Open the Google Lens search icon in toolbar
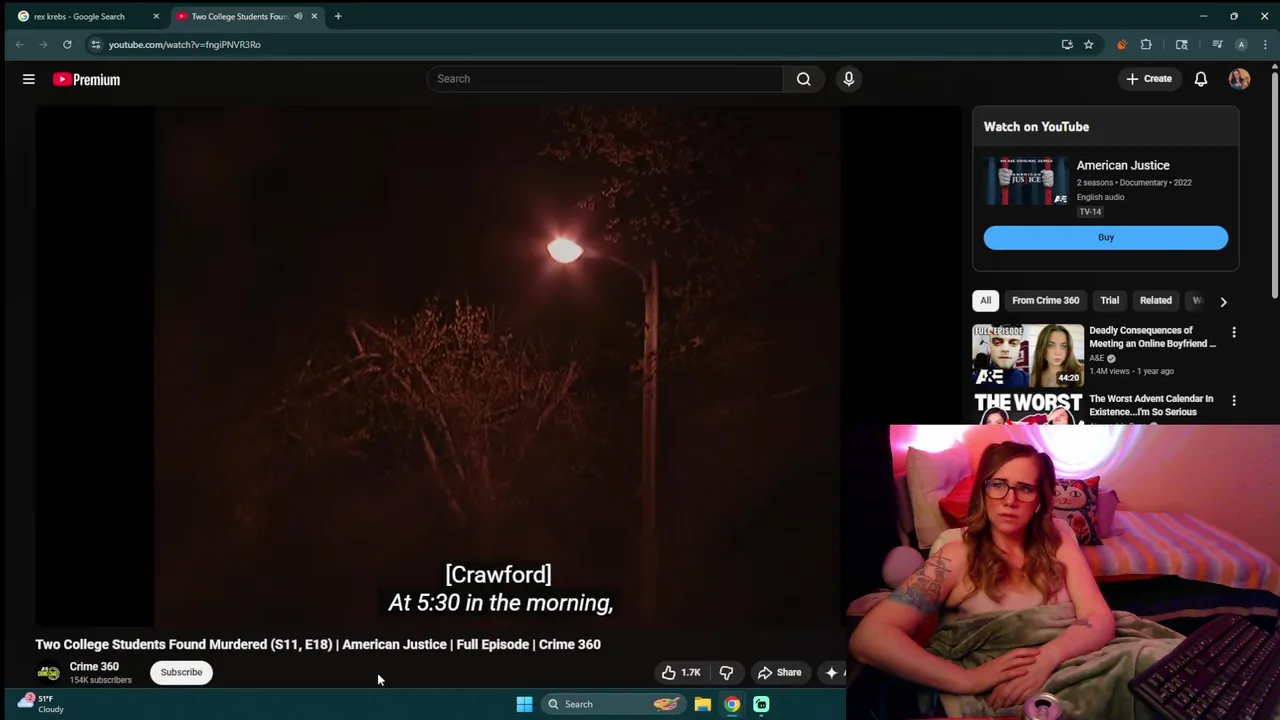1280x720 pixels. pos(1181,44)
